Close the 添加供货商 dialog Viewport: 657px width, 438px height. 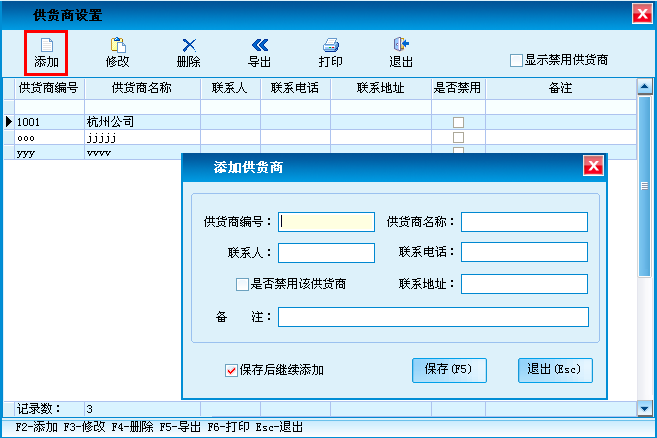point(592,167)
